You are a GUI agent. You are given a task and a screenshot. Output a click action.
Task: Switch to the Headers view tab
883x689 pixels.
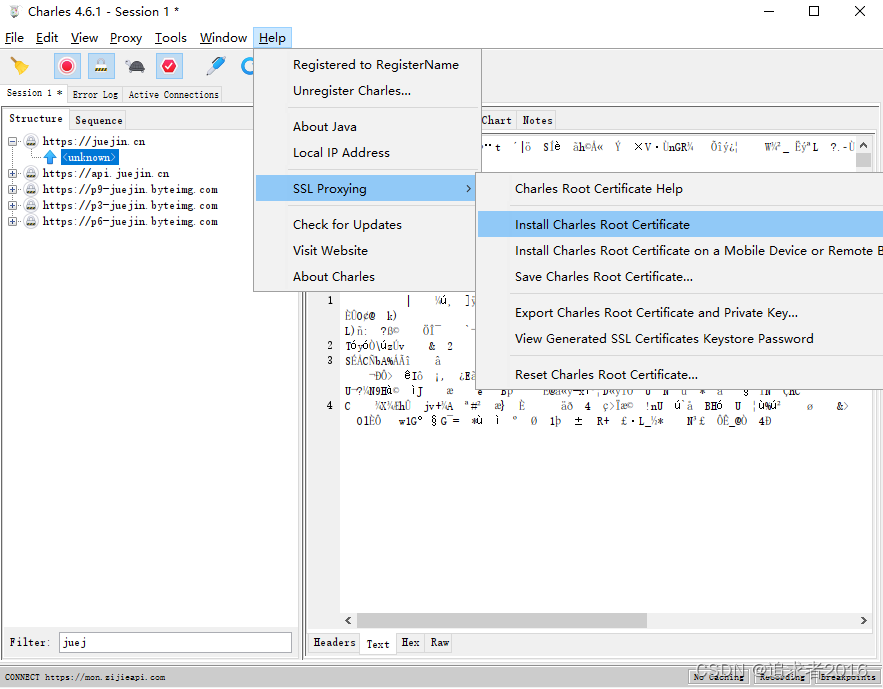click(334, 643)
